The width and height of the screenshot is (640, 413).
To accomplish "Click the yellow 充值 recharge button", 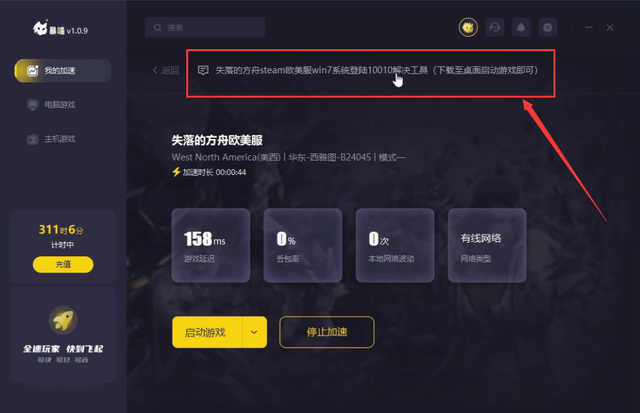I will pyautogui.click(x=63, y=264).
